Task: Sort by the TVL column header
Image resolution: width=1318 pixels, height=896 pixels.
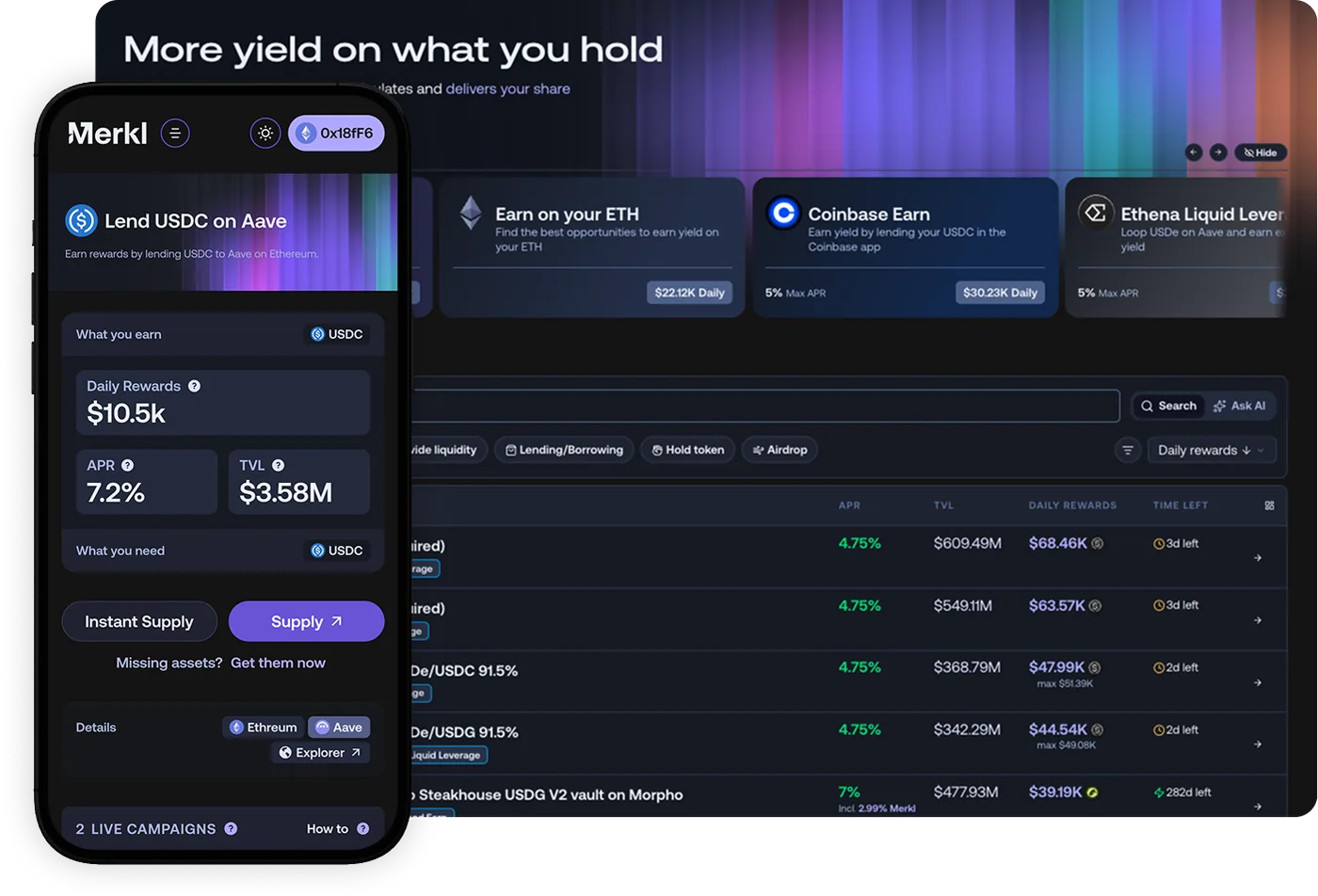Action: 943,505
